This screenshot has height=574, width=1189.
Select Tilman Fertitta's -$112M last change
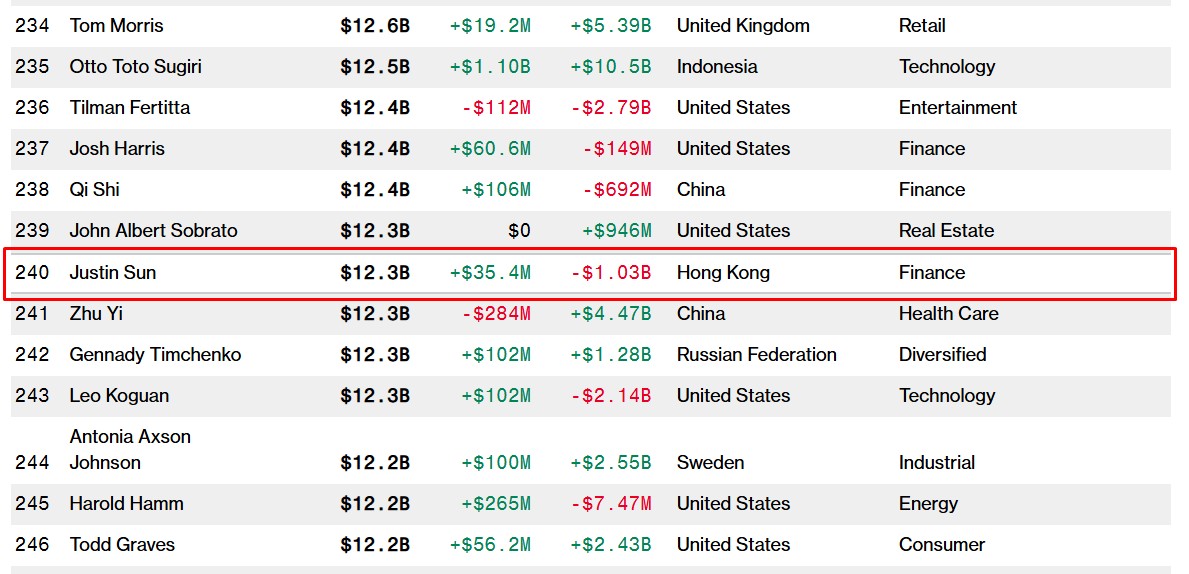pos(496,107)
